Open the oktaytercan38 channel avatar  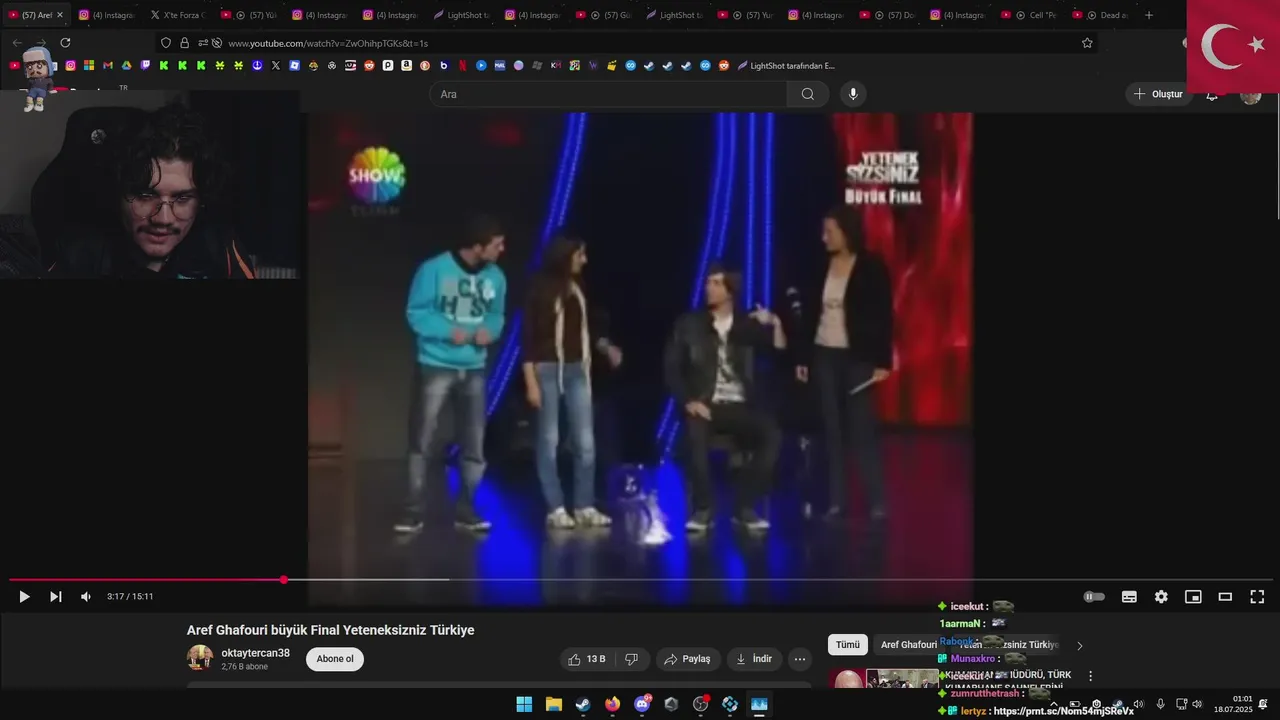tap(200, 658)
